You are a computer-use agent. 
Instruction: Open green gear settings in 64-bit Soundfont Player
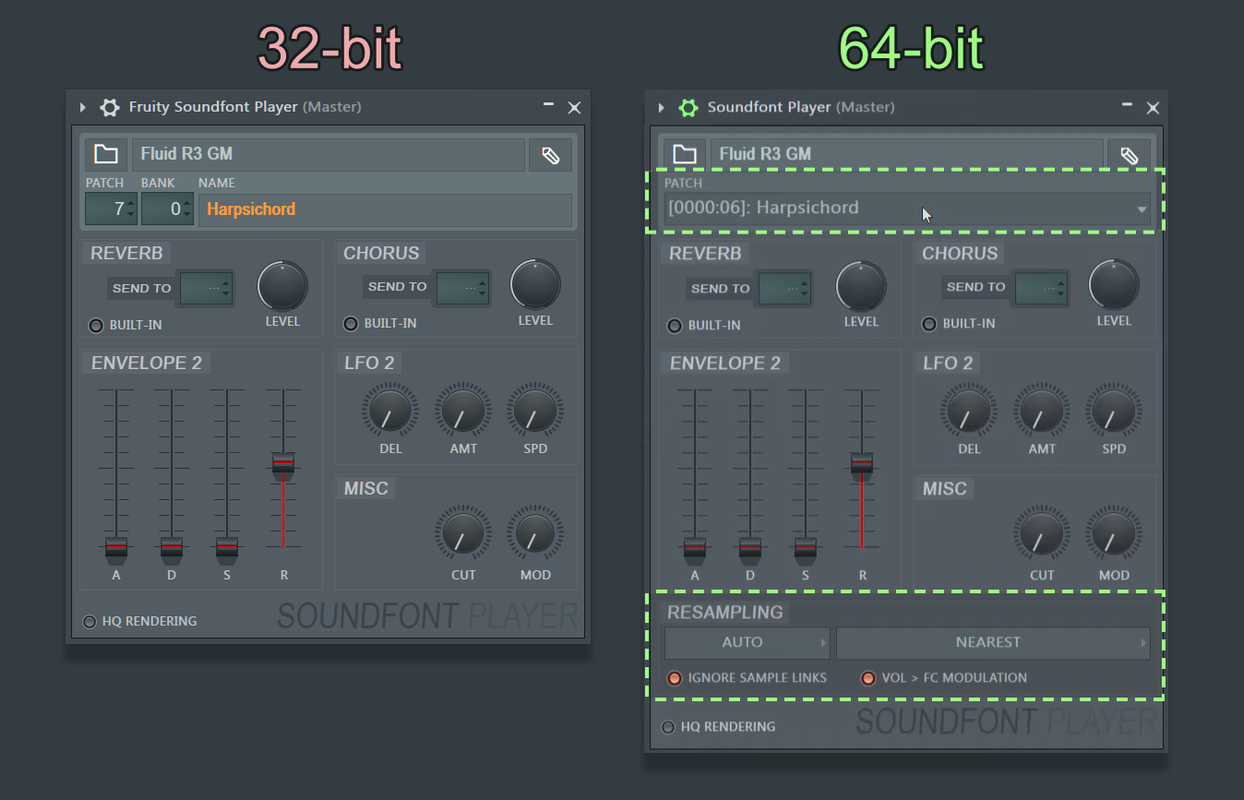688,107
